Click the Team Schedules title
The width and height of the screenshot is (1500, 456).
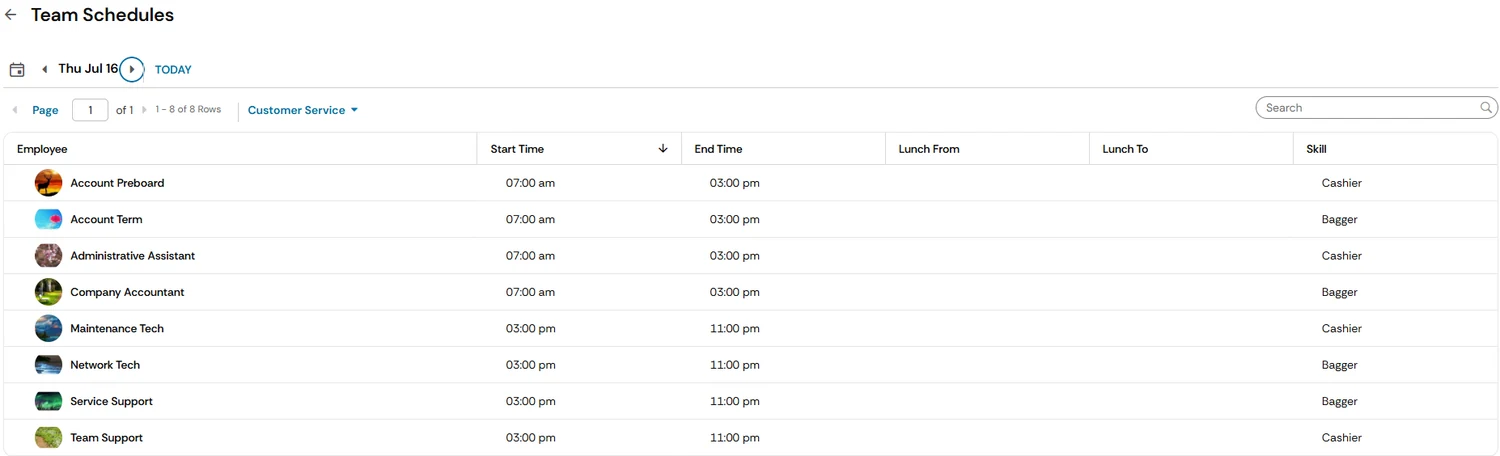tap(102, 15)
